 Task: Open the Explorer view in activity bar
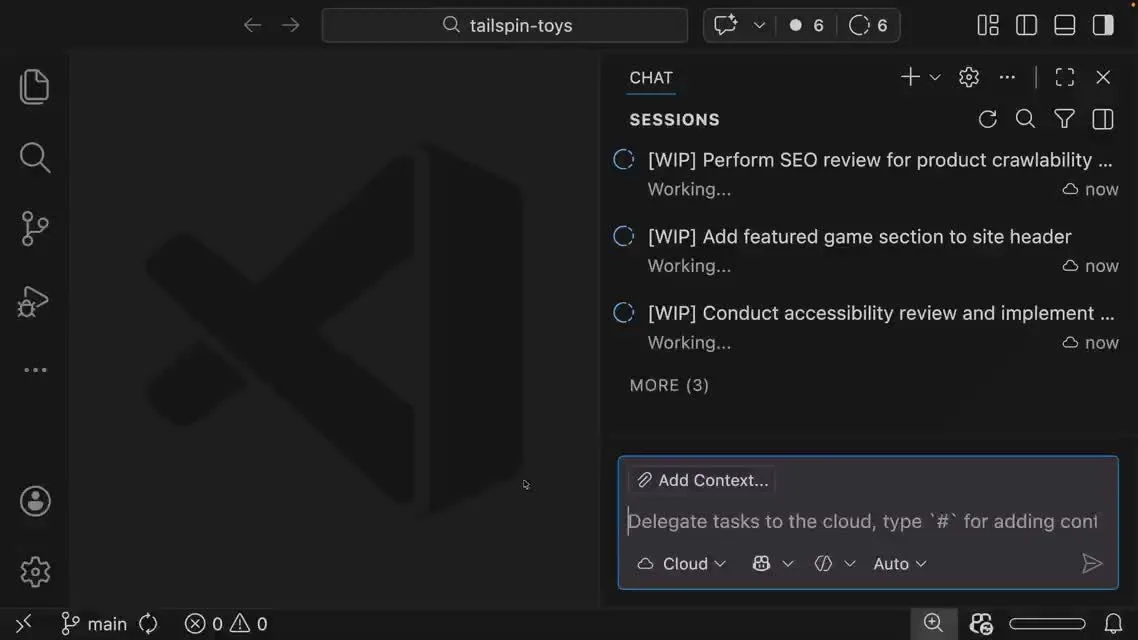point(34,86)
